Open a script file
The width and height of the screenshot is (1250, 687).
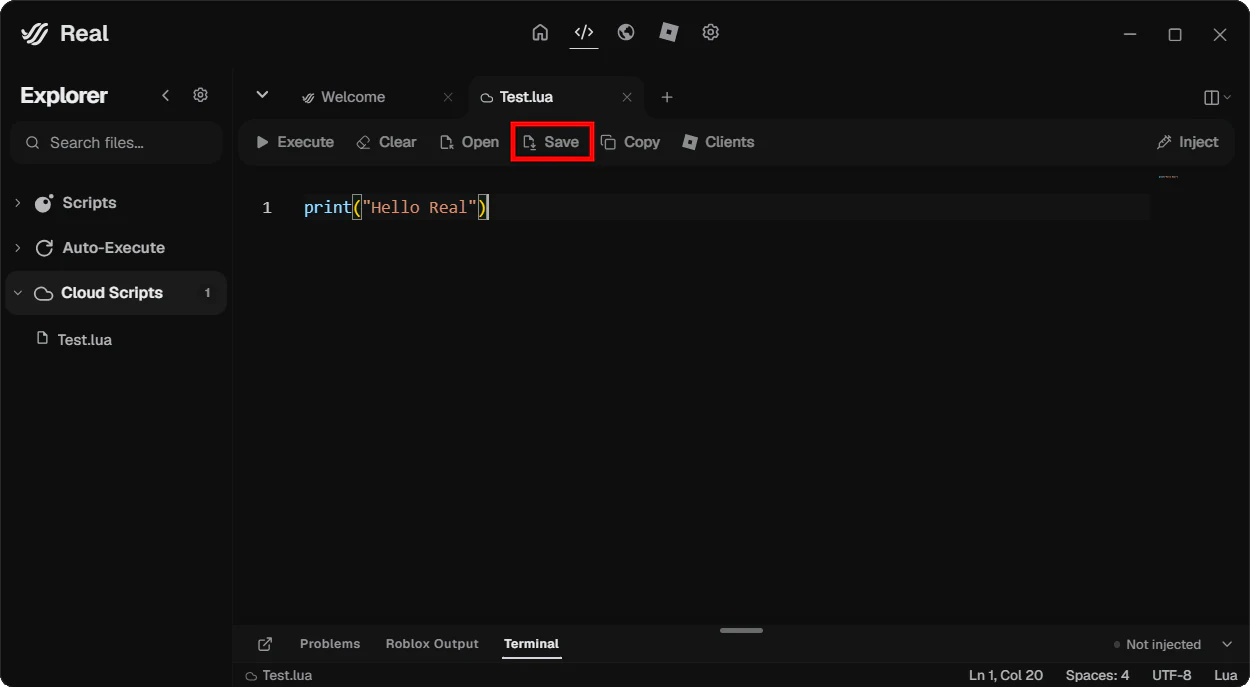click(469, 142)
